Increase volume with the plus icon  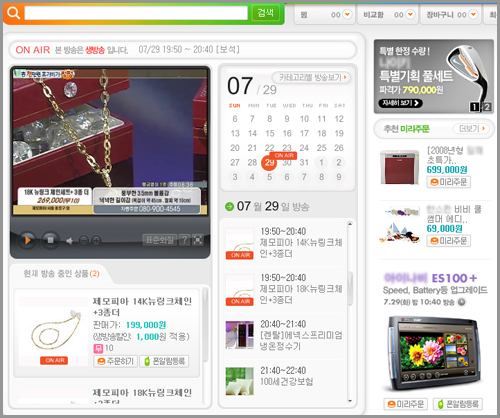click(96, 241)
